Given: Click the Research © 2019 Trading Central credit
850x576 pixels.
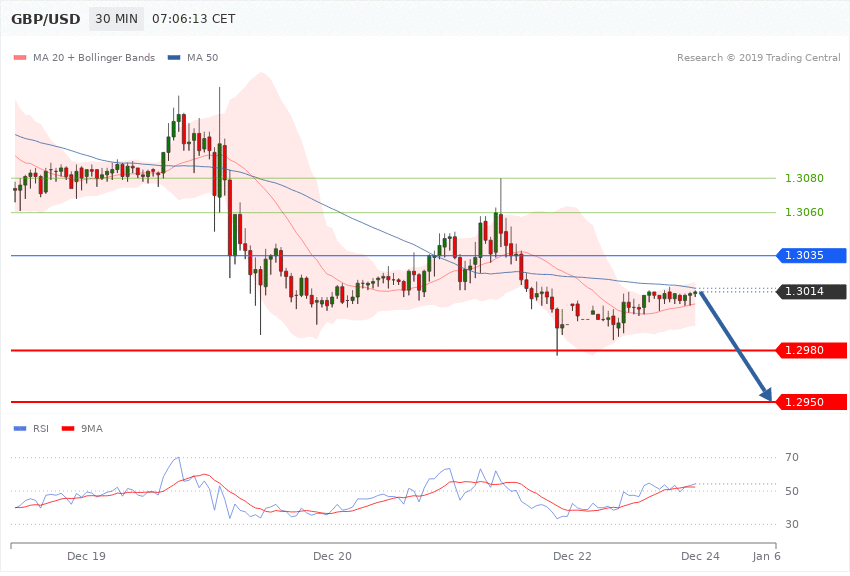Looking at the screenshot, I should (x=758, y=57).
